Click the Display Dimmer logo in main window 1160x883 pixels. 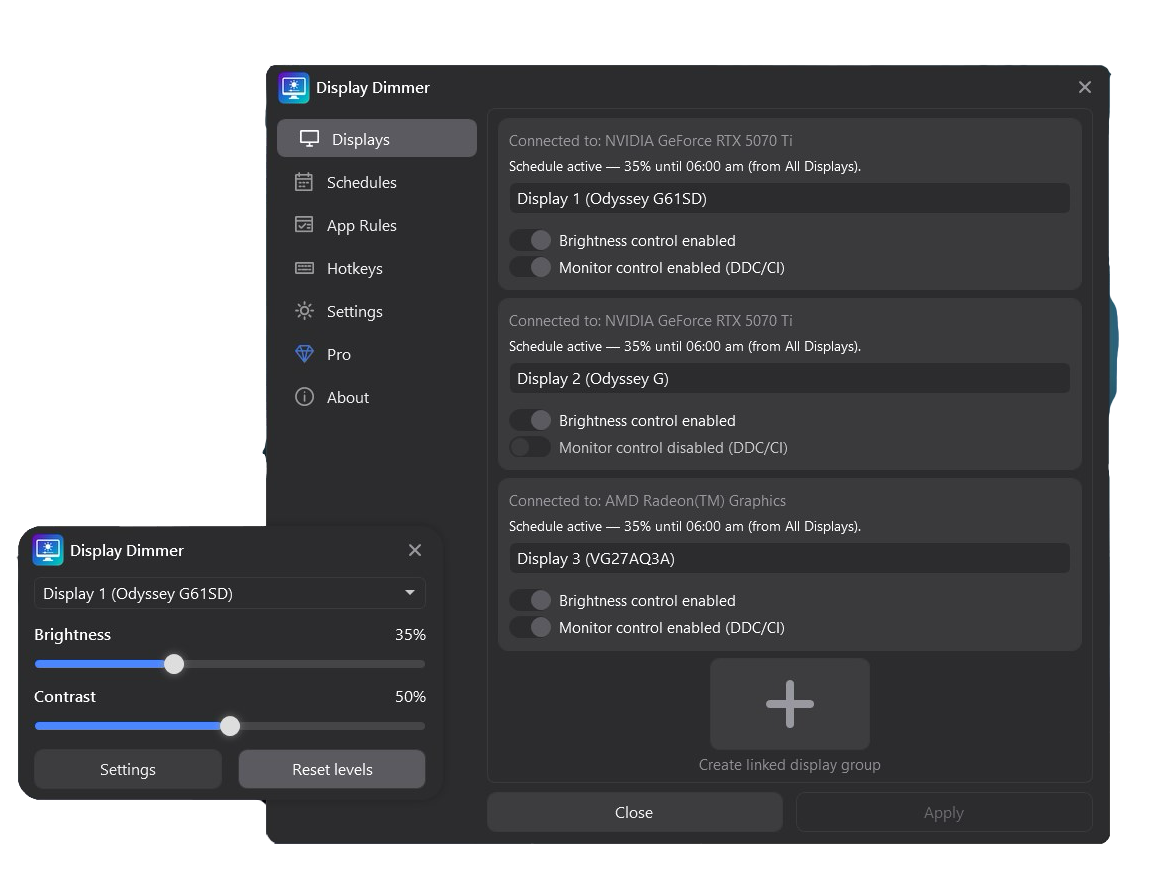[x=294, y=87]
